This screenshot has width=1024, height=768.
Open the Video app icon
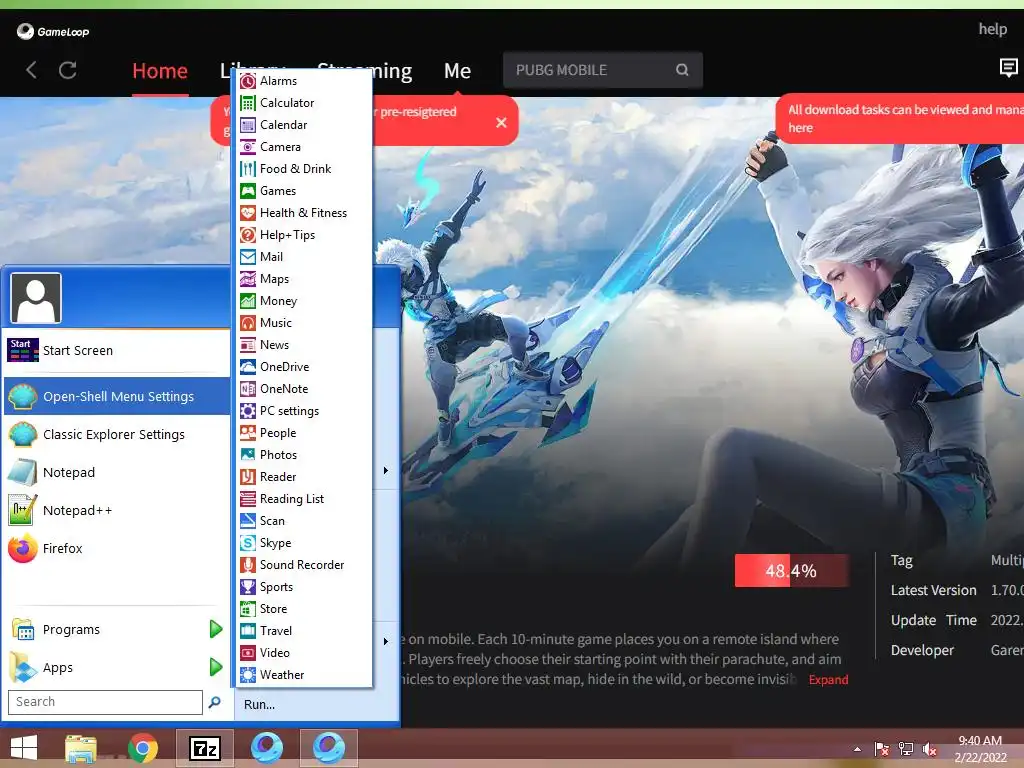pyautogui.click(x=248, y=652)
